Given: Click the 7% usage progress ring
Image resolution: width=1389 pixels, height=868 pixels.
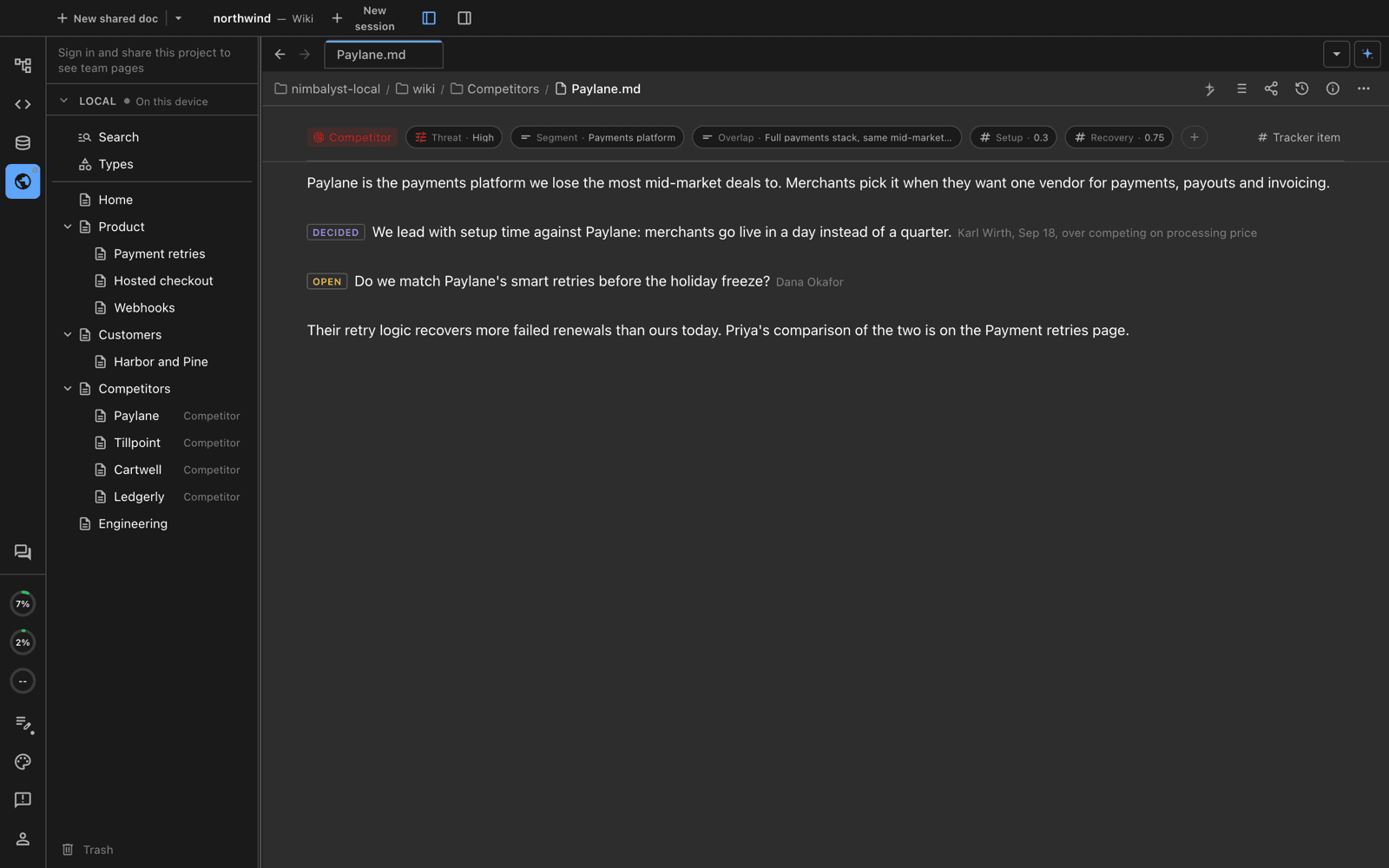Looking at the screenshot, I should (23, 603).
